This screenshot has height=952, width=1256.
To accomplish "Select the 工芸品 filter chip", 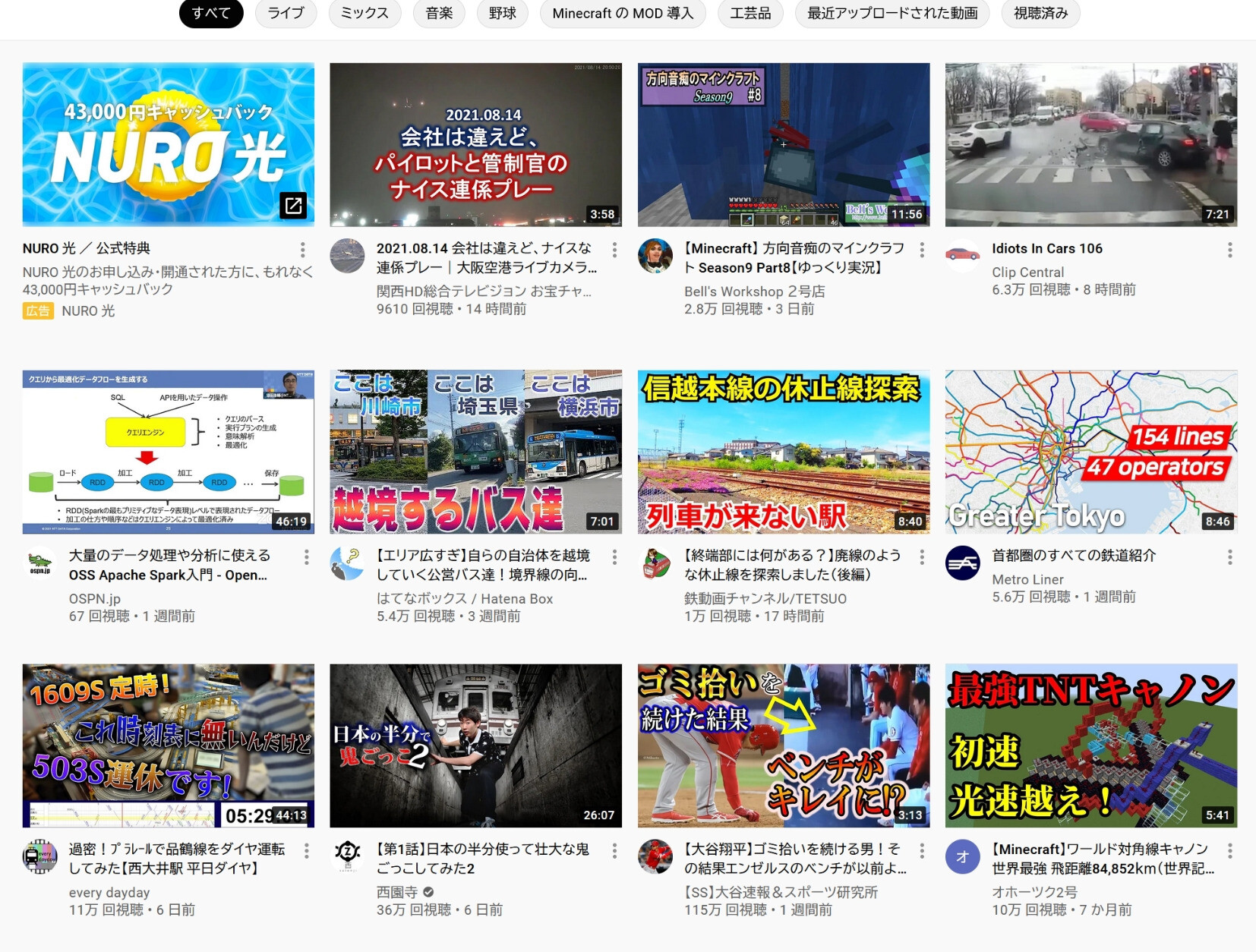I will pos(750,13).
